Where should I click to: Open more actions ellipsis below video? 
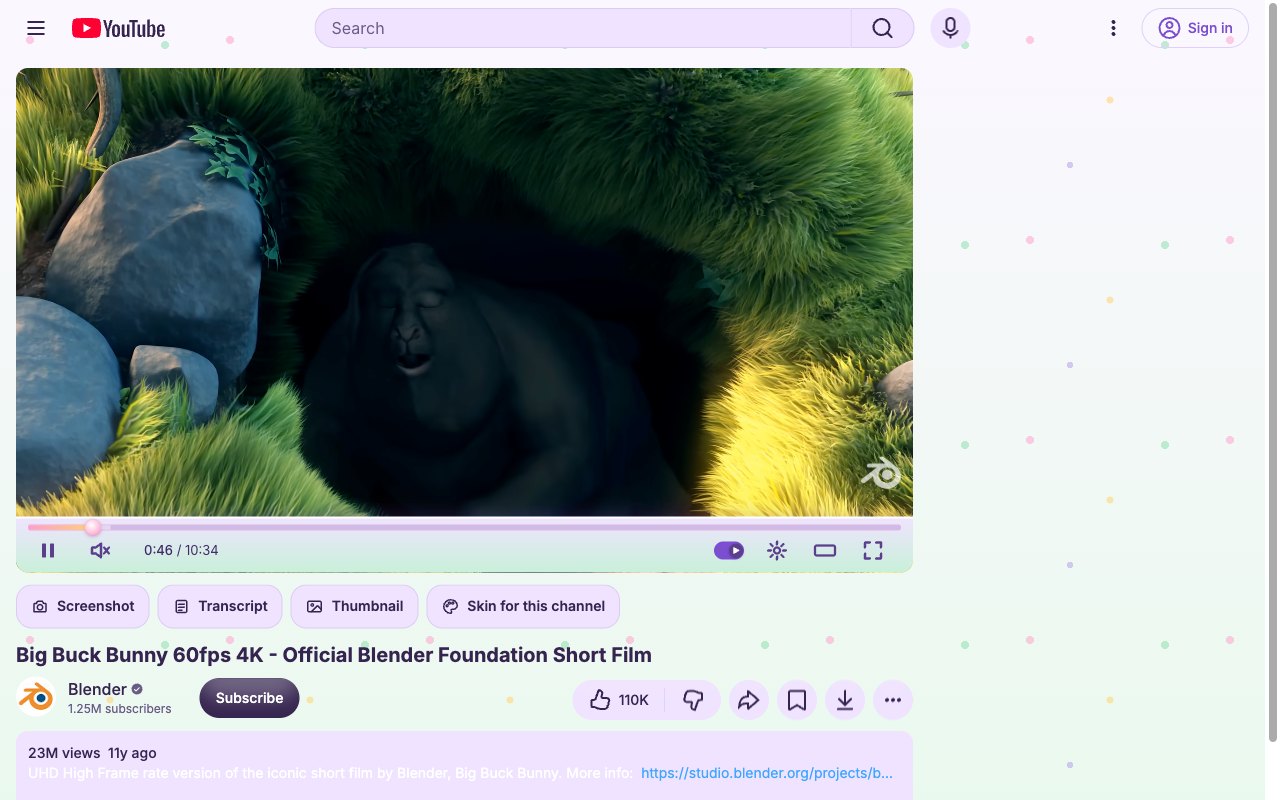[x=893, y=700]
